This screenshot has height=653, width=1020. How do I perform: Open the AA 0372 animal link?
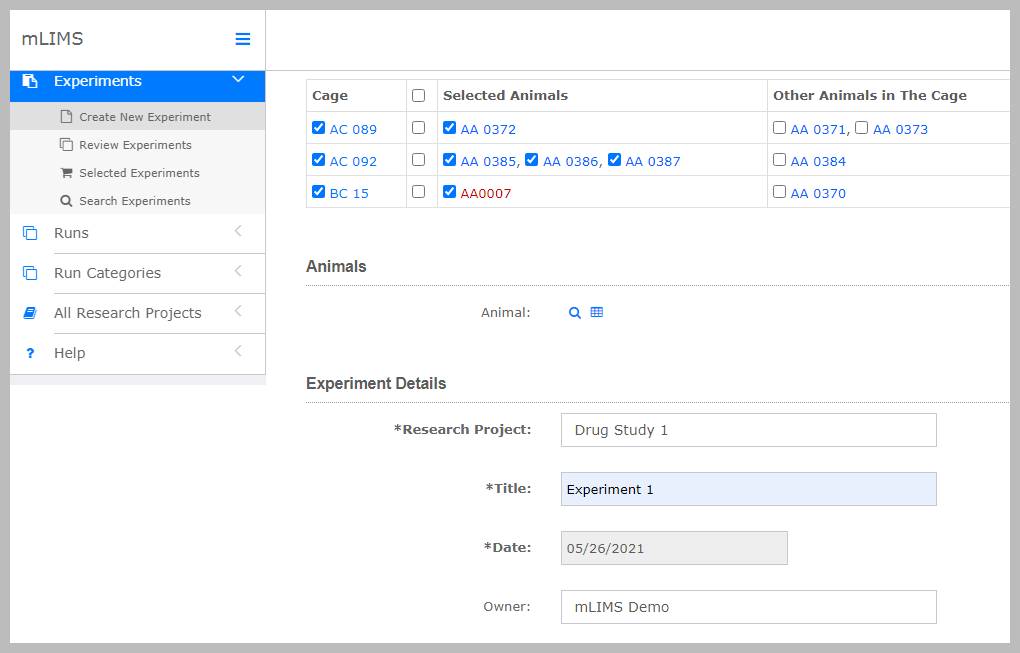(488, 129)
